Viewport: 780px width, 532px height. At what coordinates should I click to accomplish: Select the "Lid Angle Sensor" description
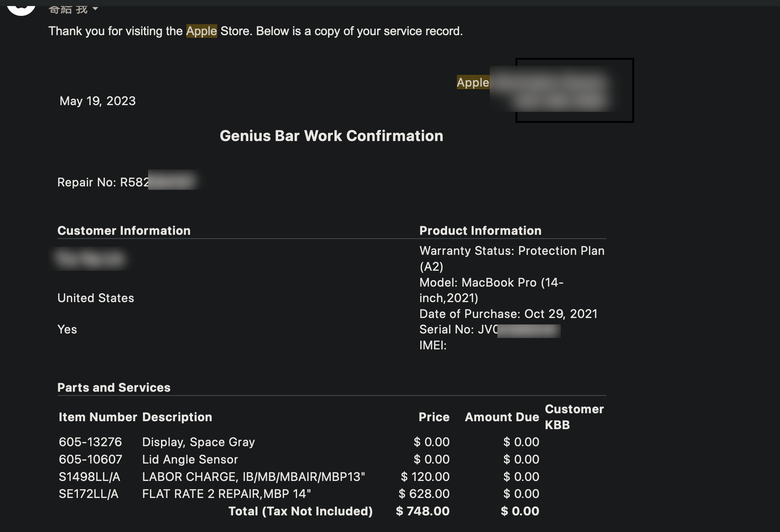[190, 459]
